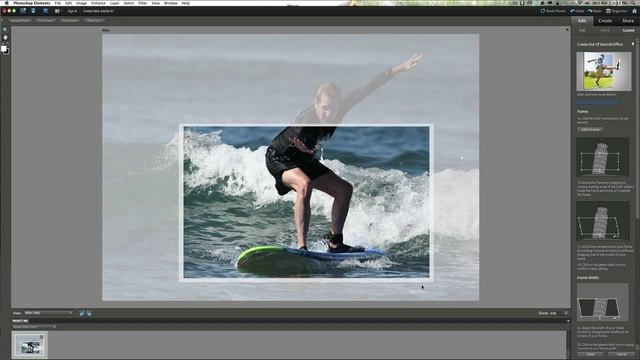
Task: Click the Redo button
Action: pos(595,11)
